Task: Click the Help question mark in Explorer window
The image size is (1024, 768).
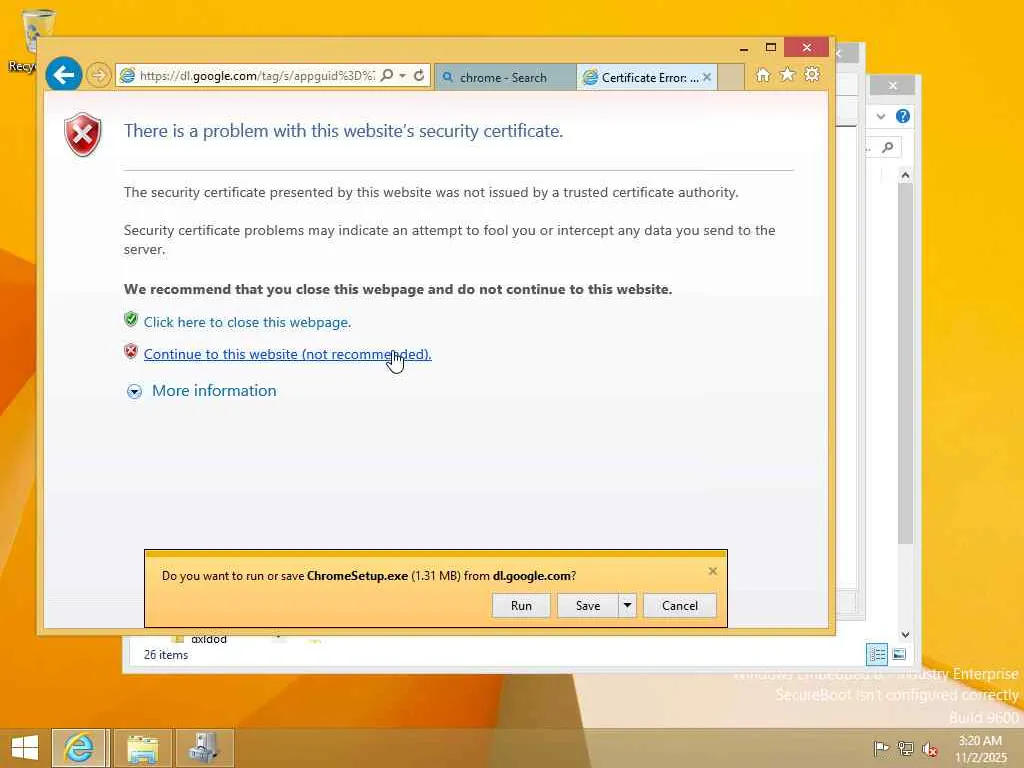Action: [x=903, y=116]
